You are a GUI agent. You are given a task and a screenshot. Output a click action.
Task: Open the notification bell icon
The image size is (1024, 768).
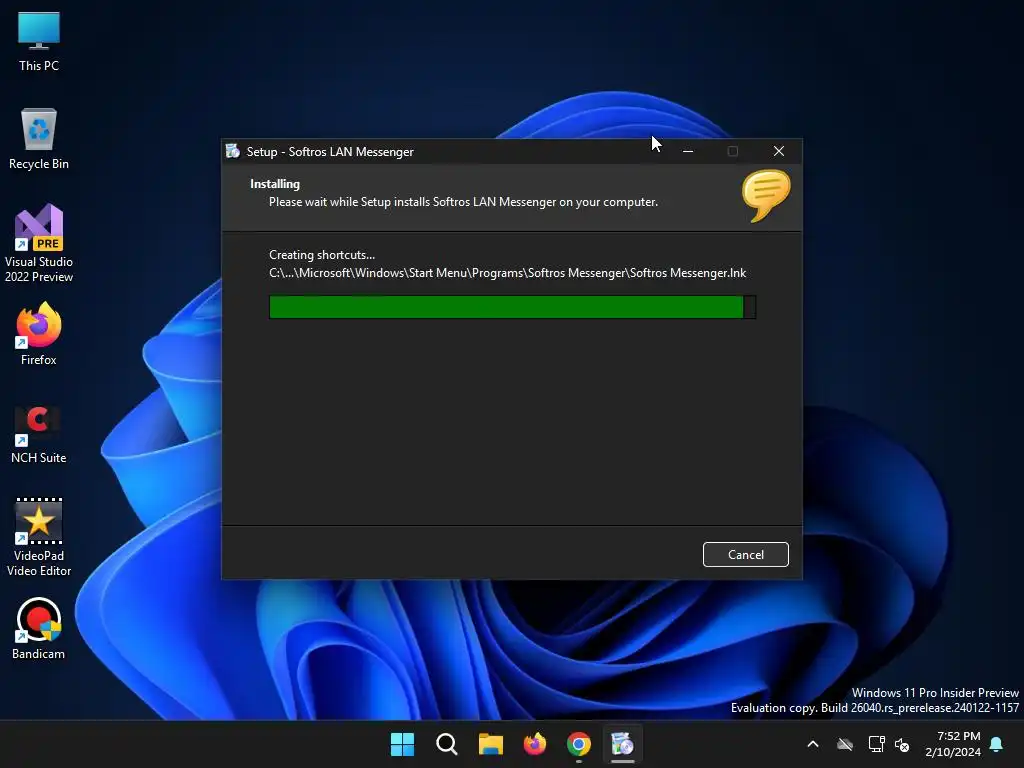coord(997,744)
